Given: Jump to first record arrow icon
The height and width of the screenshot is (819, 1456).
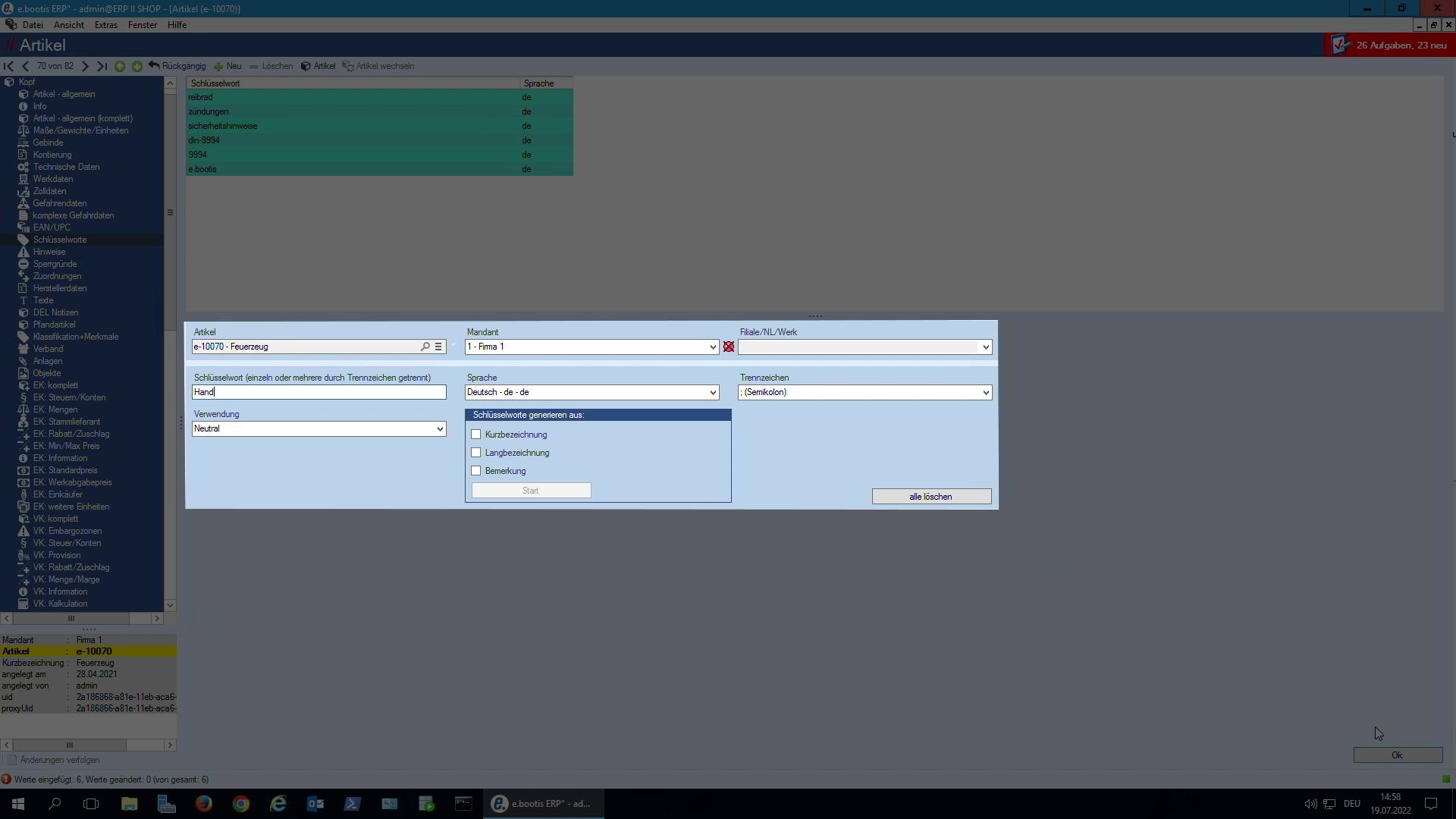Looking at the screenshot, I should [x=9, y=66].
